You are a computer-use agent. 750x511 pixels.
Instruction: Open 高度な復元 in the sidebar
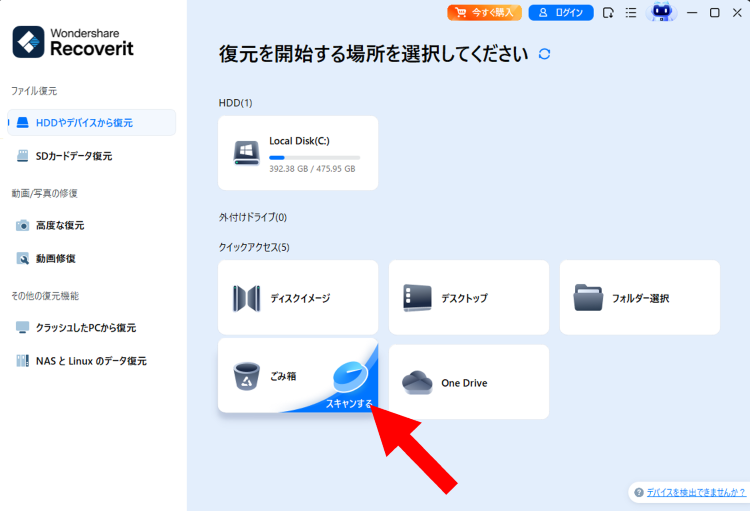[x=91, y=225]
